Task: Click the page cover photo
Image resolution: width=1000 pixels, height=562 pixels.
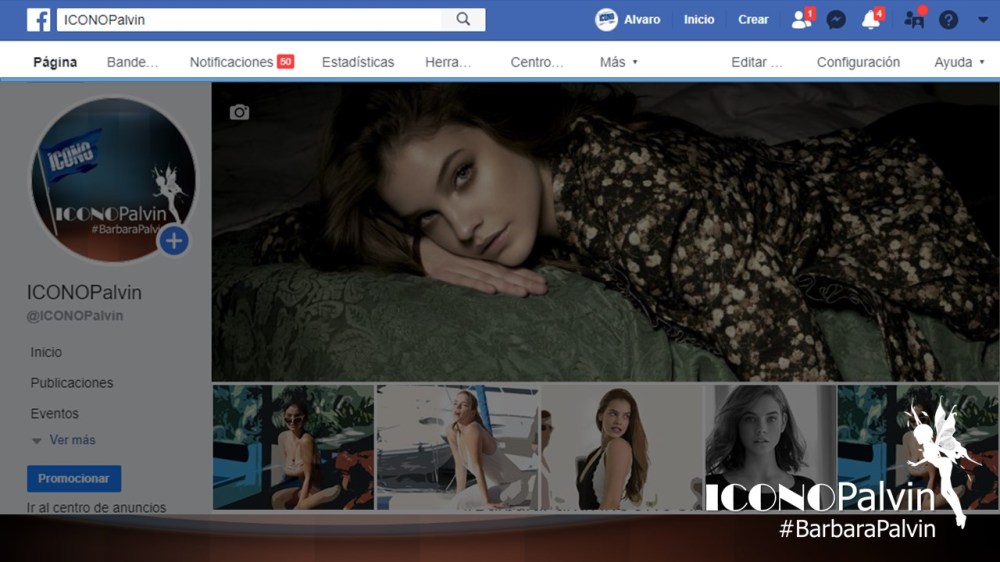Action: pos(605,232)
